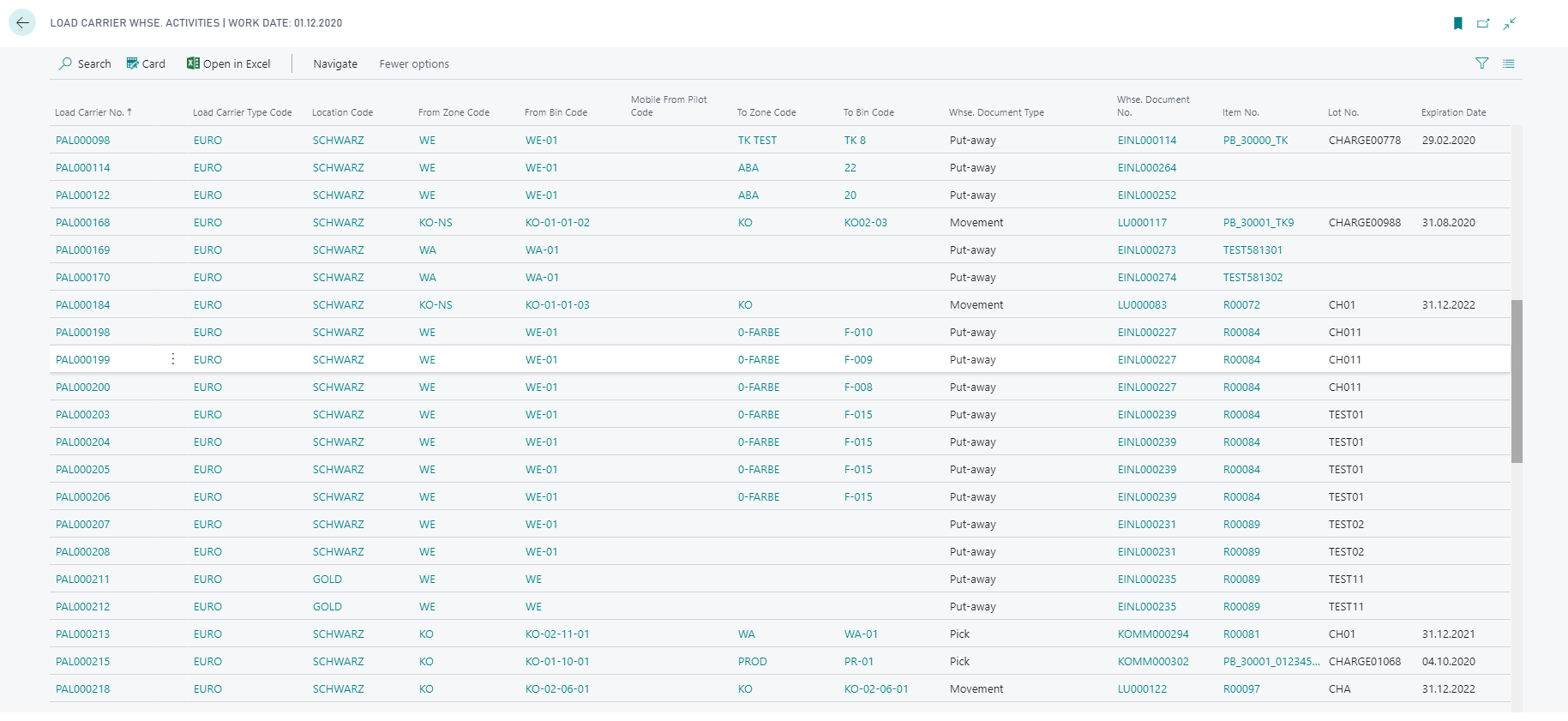
Task: Open the Navigate menu
Action: point(335,63)
